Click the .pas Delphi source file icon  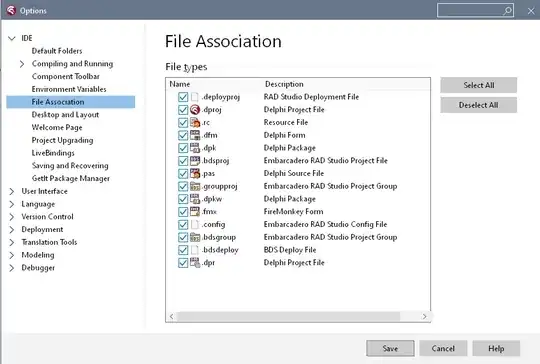pyautogui.click(x=195, y=173)
